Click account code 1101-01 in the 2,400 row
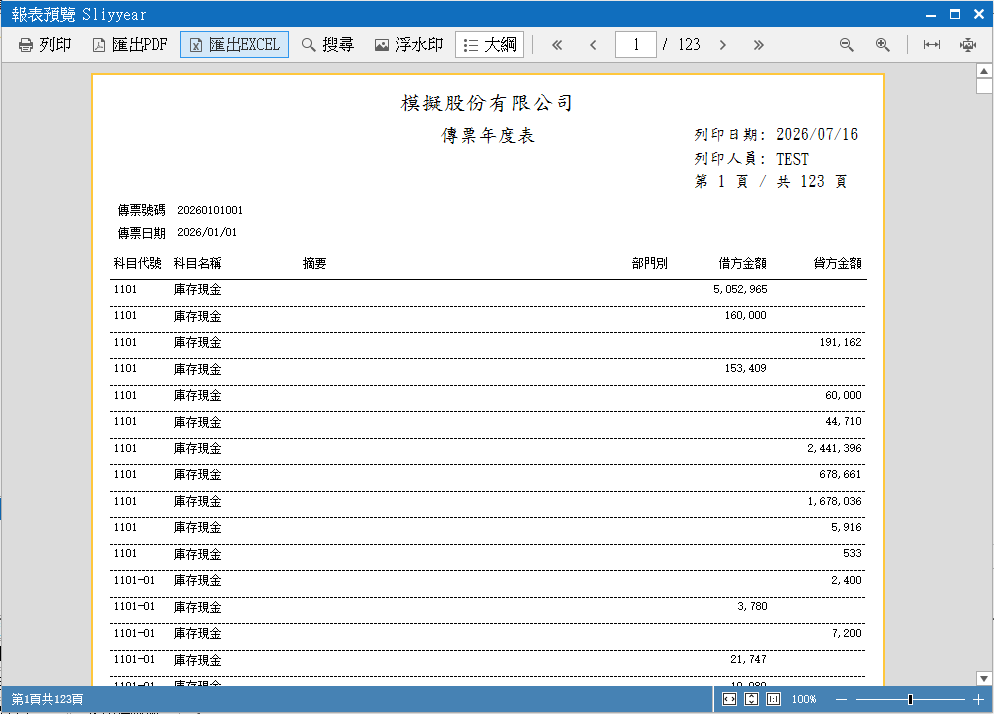The image size is (994, 714). click(134, 580)
